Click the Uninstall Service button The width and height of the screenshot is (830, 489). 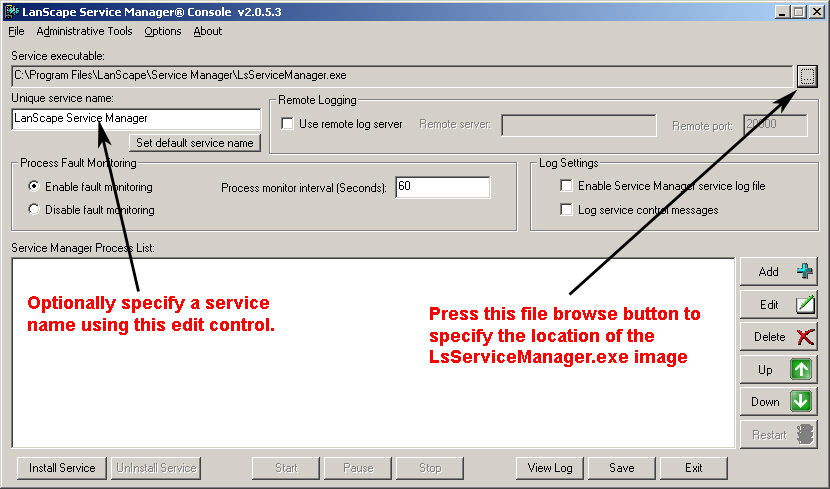[156, 468]
